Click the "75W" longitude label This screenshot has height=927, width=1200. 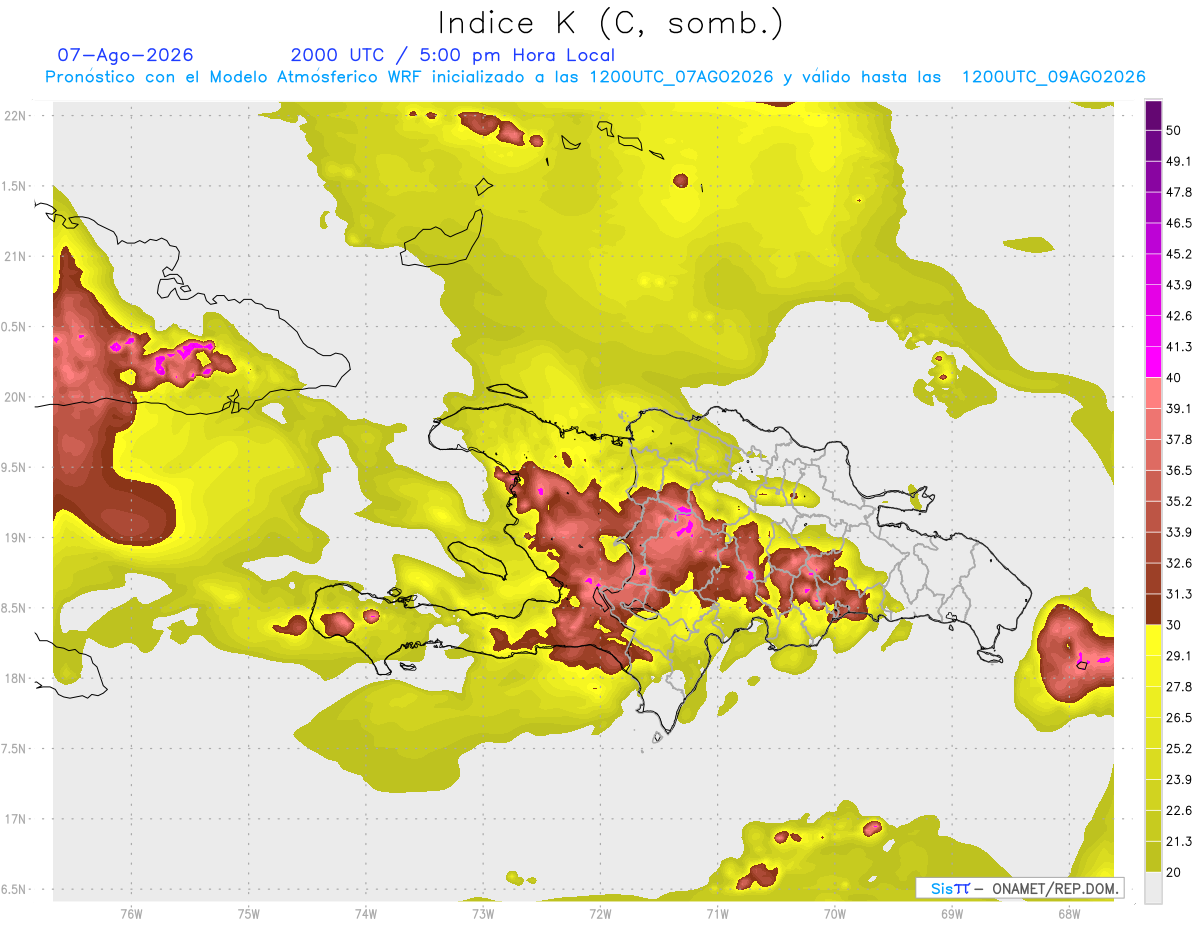coord(249,914)
